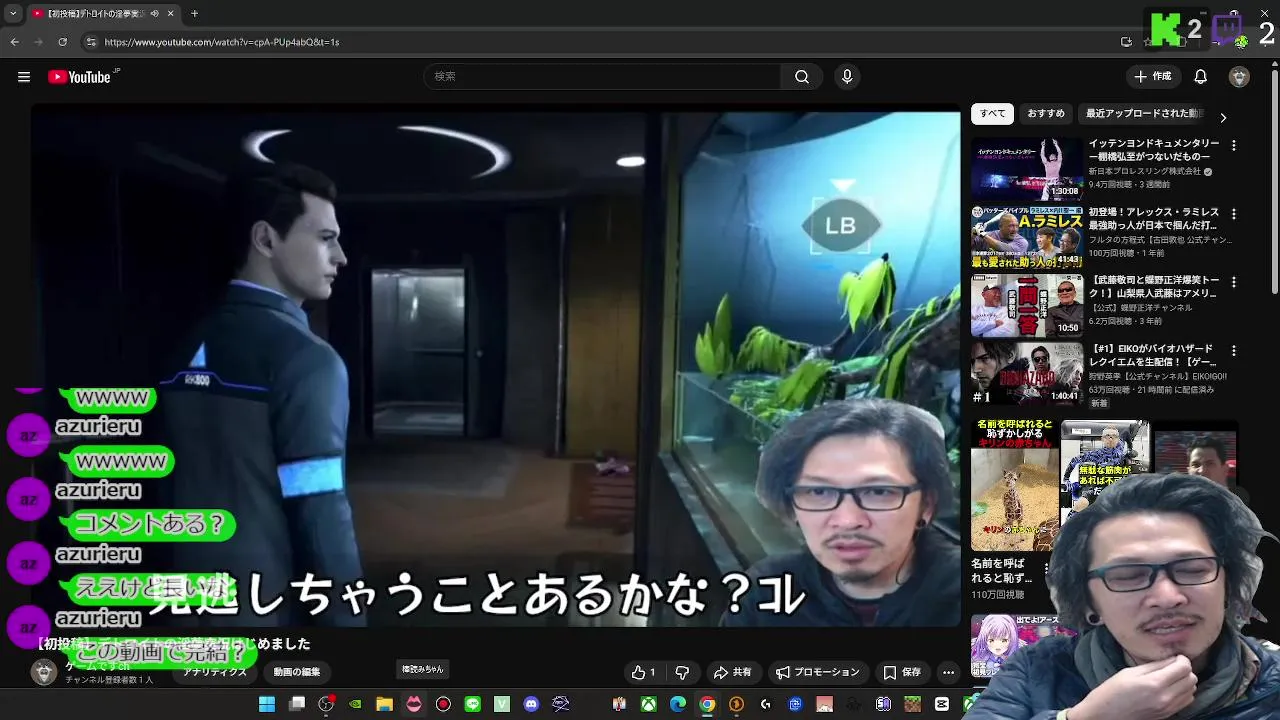The image size is (1280, 720).
Task: Dislike the video with thumbs down
Action: [682, 673]
